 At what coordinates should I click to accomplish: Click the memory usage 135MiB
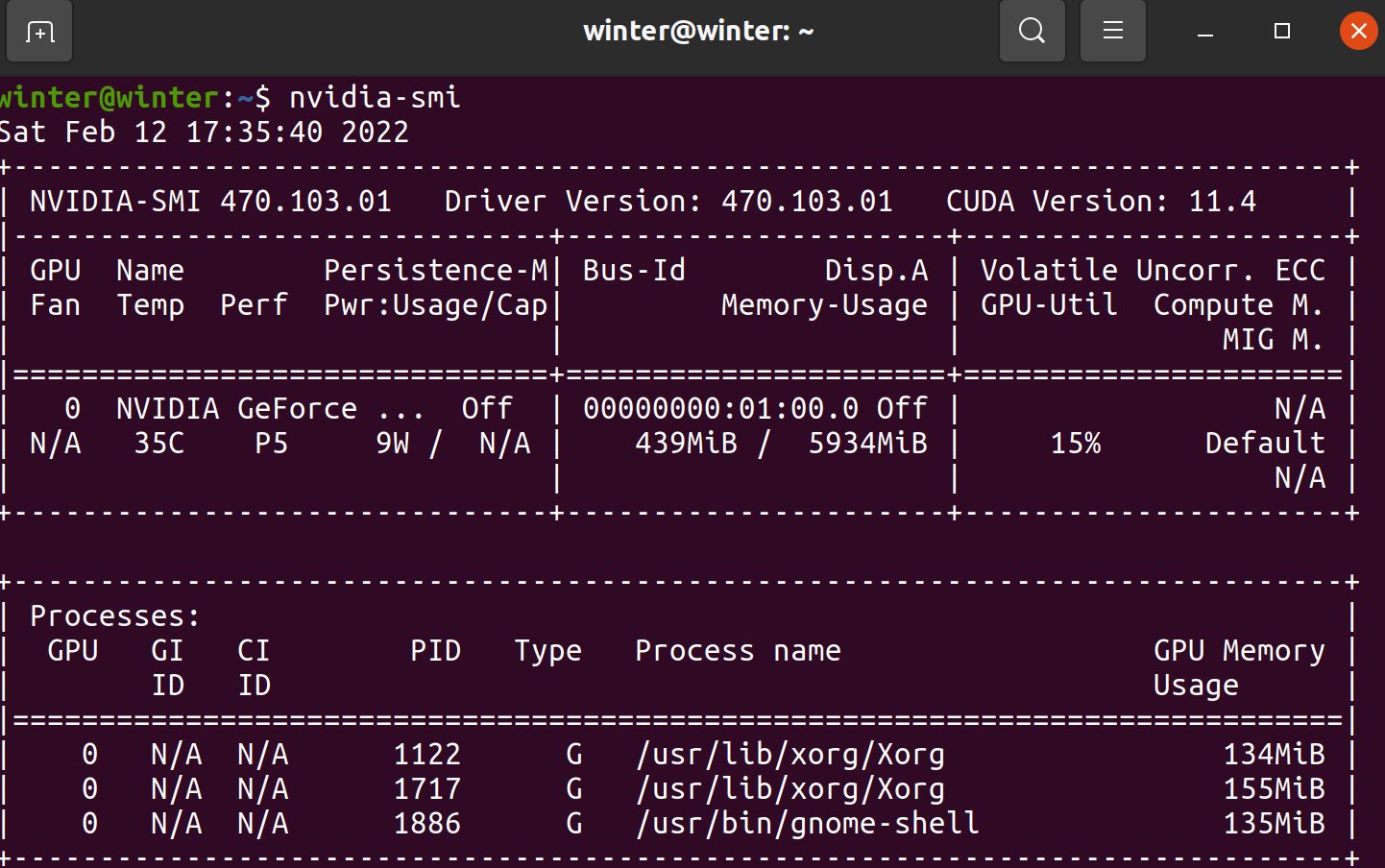[x=1274, y=823]
